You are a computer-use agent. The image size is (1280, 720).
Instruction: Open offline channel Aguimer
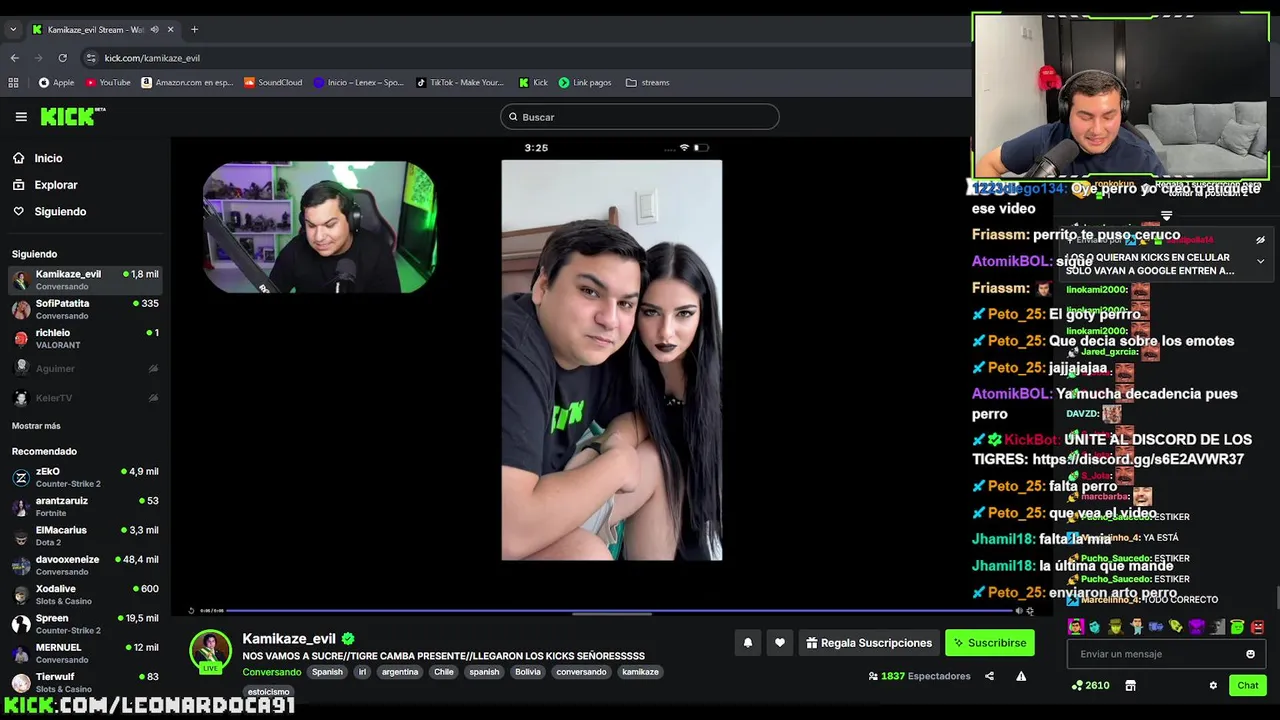tap(85, 369)
